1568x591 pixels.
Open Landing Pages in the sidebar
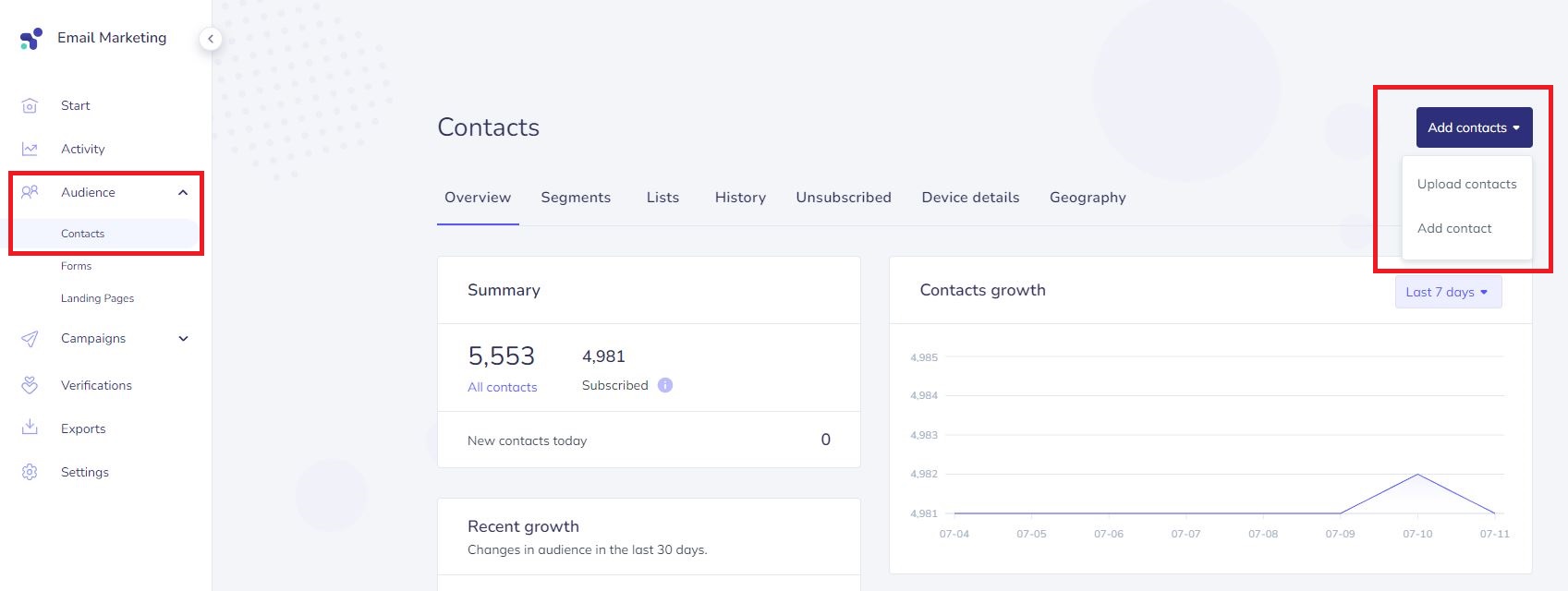97,298
